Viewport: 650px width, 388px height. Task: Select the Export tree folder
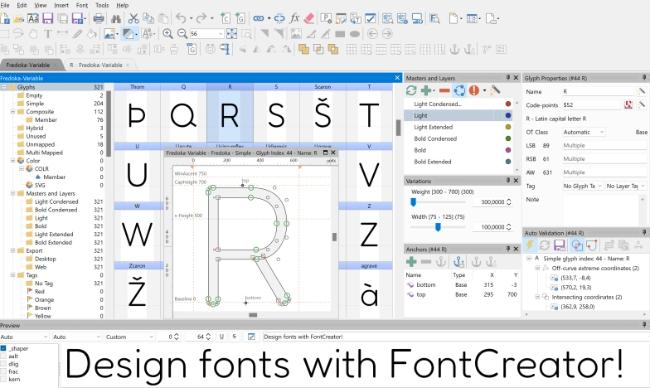[x=34, y=250]
